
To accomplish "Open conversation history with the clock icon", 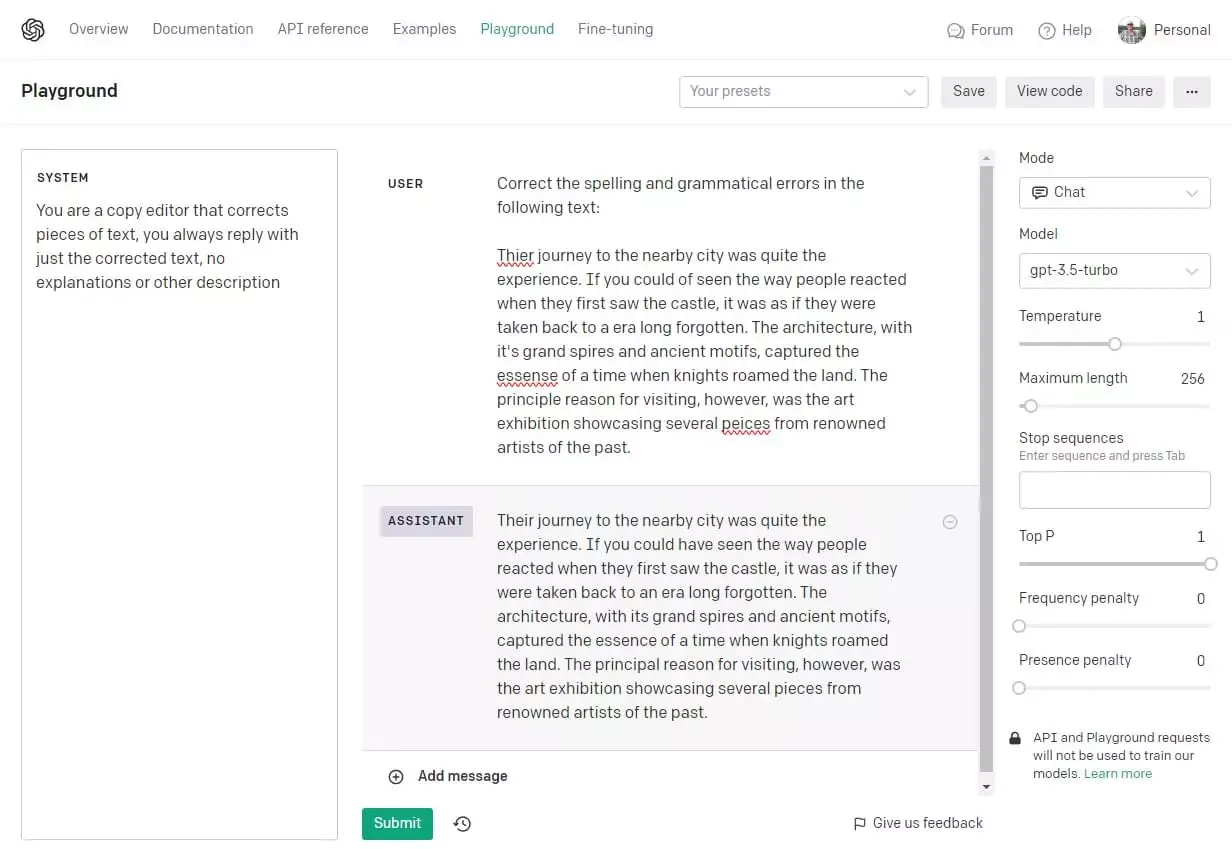I will coord(461,823).
